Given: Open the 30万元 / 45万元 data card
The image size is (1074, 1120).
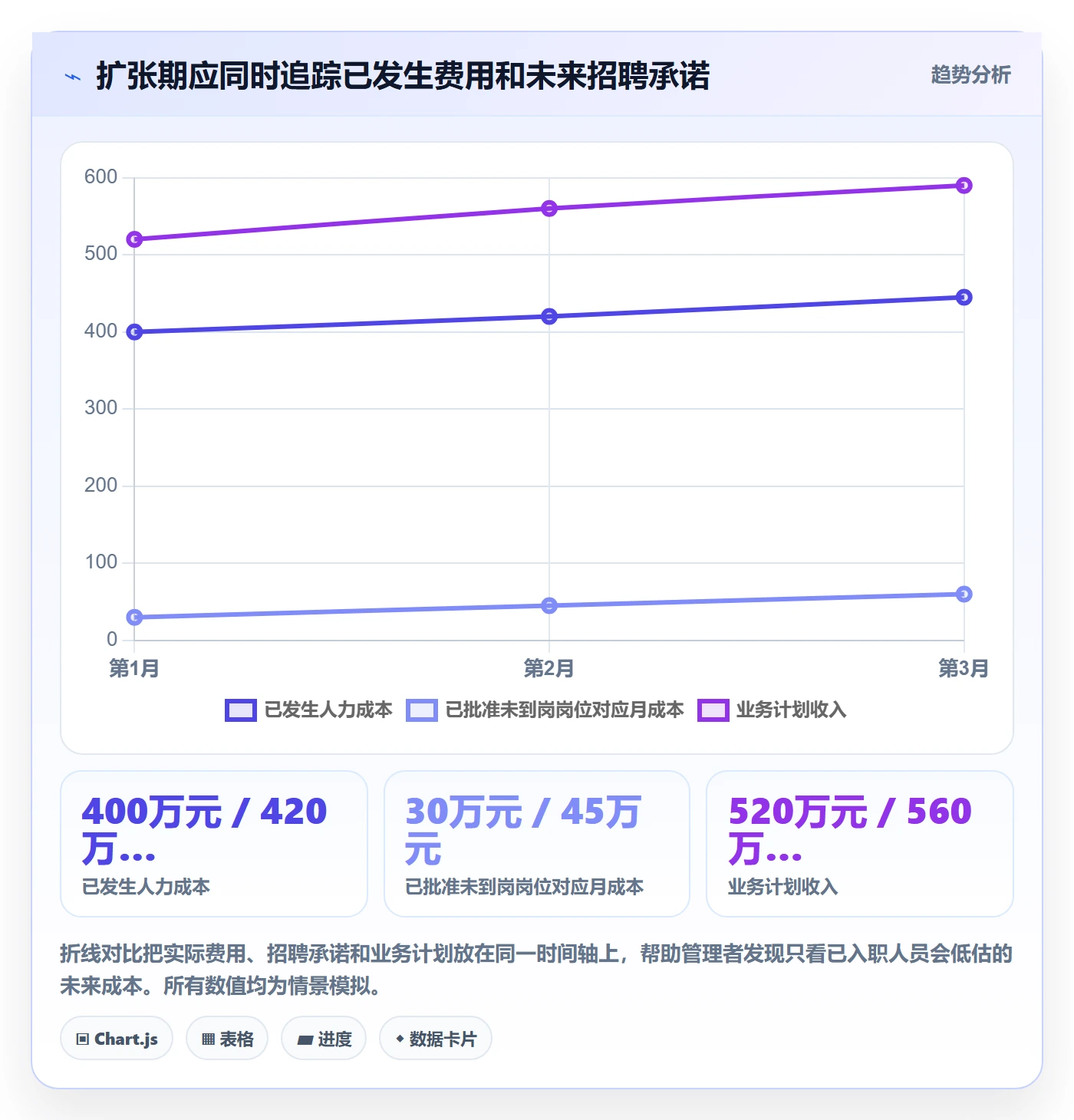Looking at the screenshot, I should pyautogui.click(x=537, y=844).
